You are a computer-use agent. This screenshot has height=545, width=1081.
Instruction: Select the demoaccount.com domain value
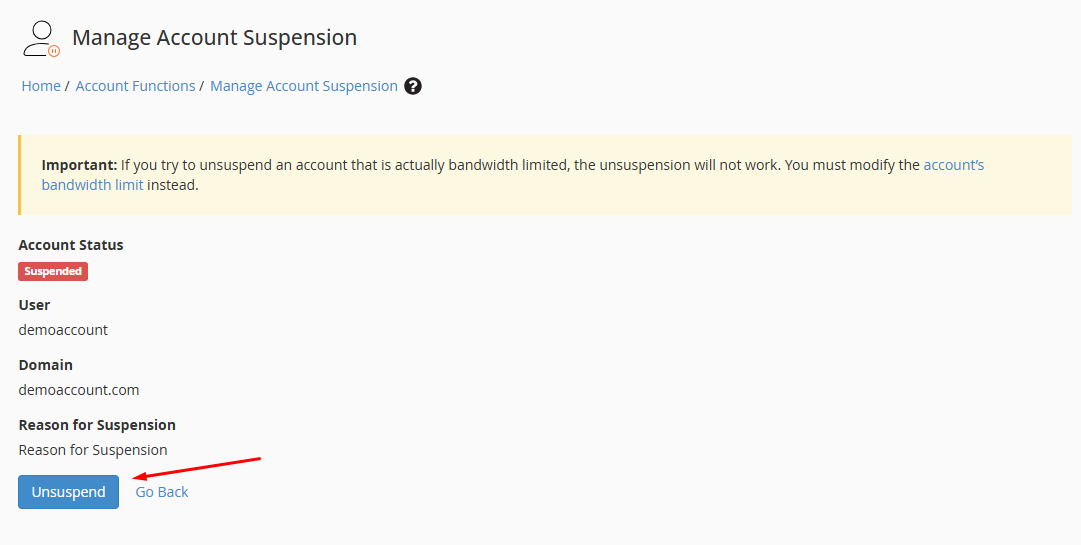pos(79,390)
